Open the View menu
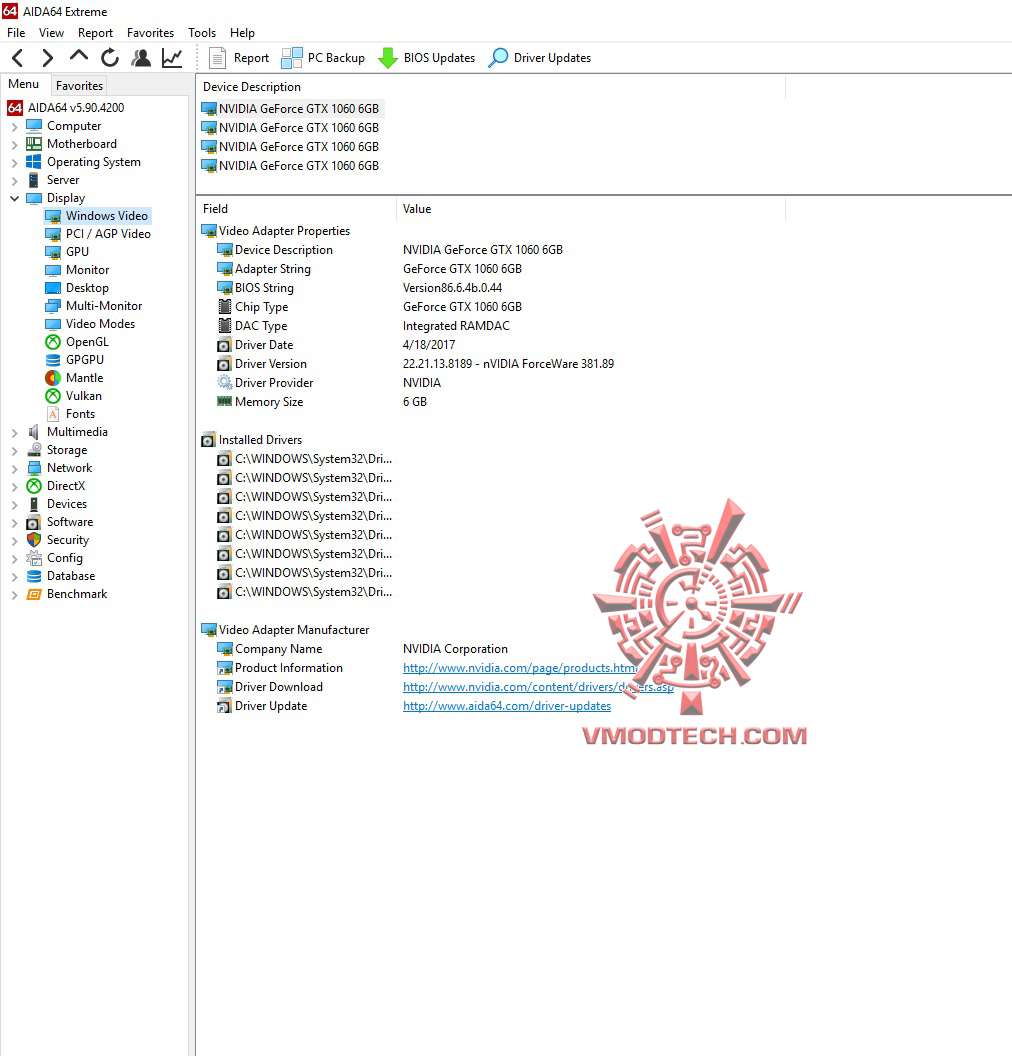 tap(51, 33)
